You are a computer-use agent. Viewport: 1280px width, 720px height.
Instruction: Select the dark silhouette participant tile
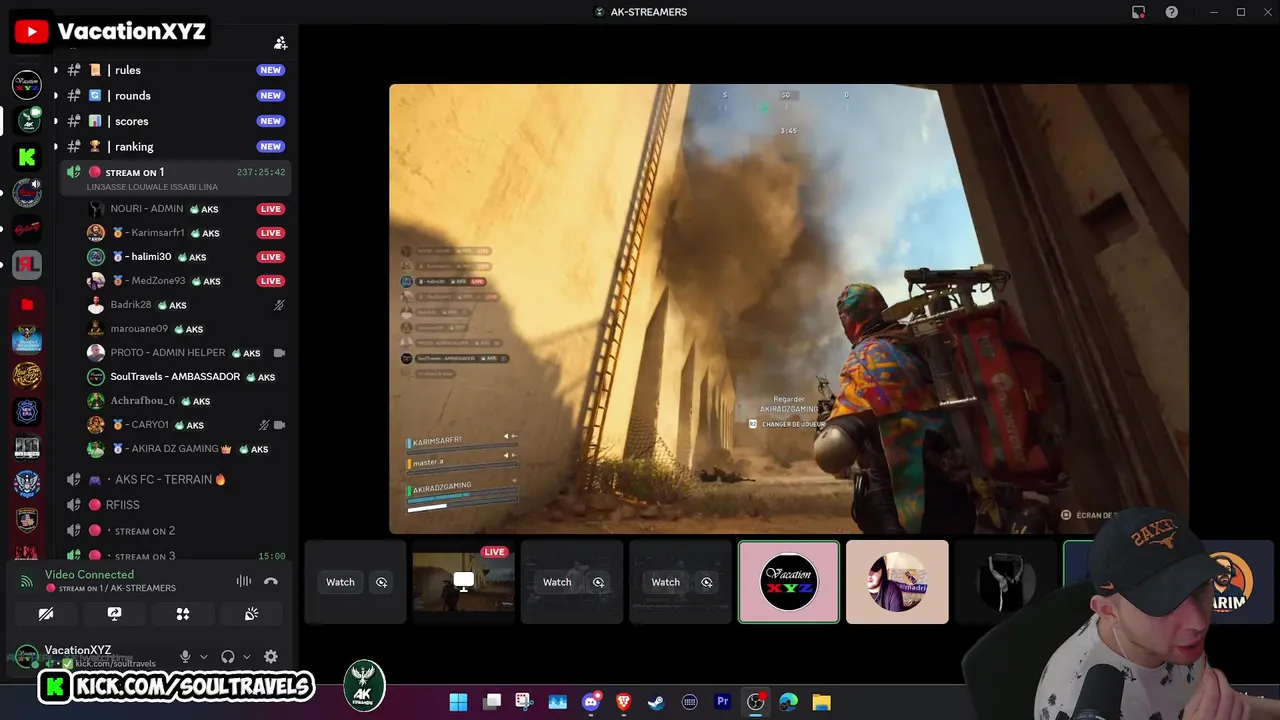1005,582
